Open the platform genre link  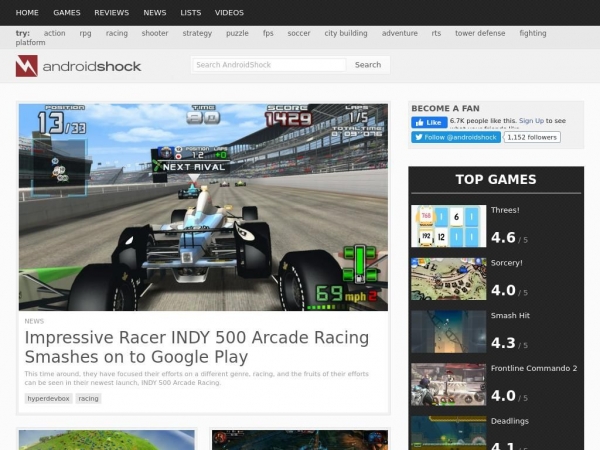click(30, 42)
